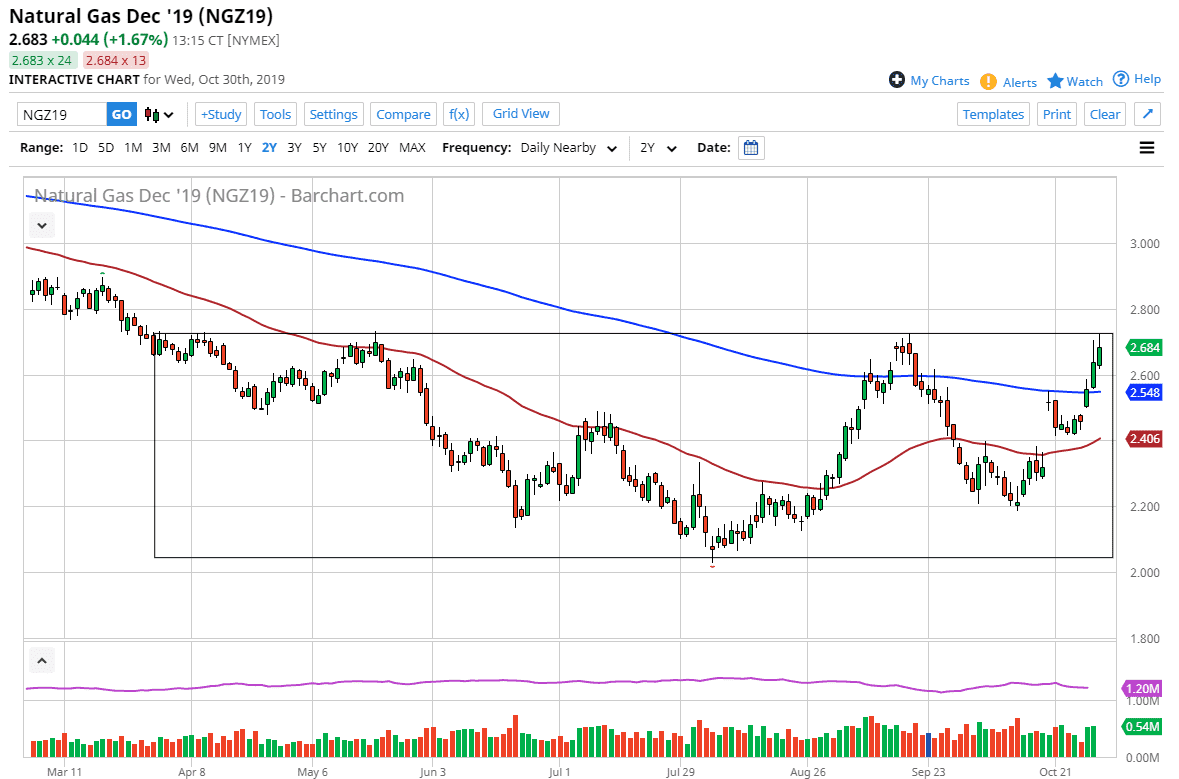The width and height of the screenshot is (1179, 779).
Task: Select the 1Y range option
Action: (x=244, y=148)
